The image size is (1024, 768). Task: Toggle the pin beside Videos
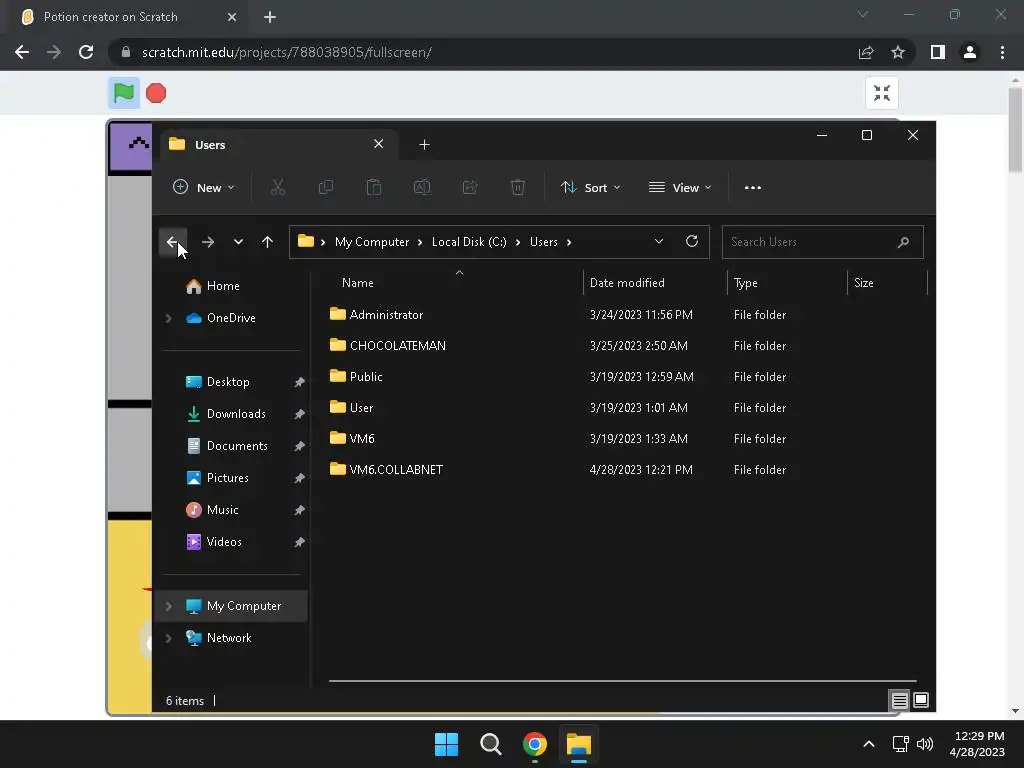[299, 542]
